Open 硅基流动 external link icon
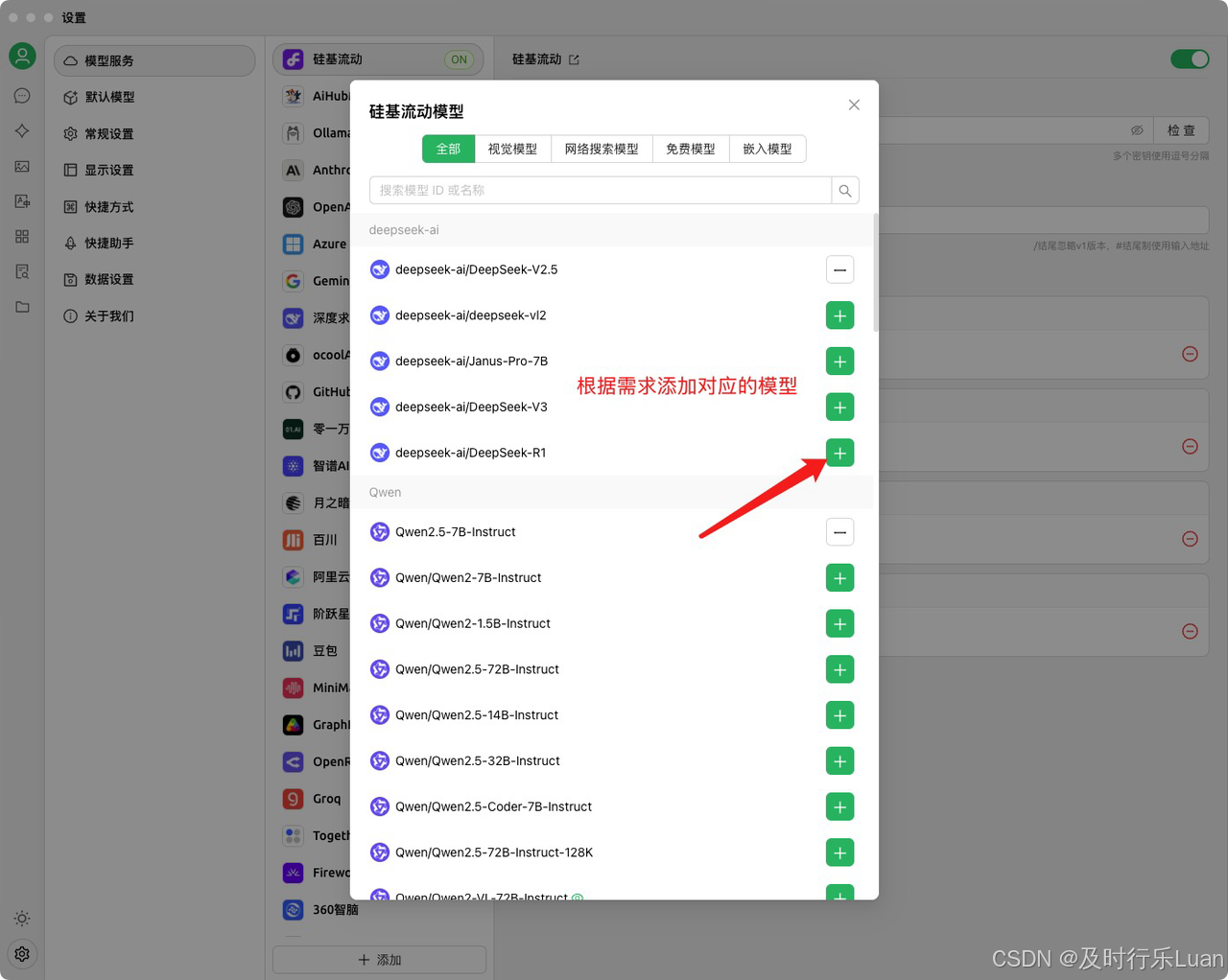The height and width of the screenshot is (980, 1228). [x=574, y=59]
